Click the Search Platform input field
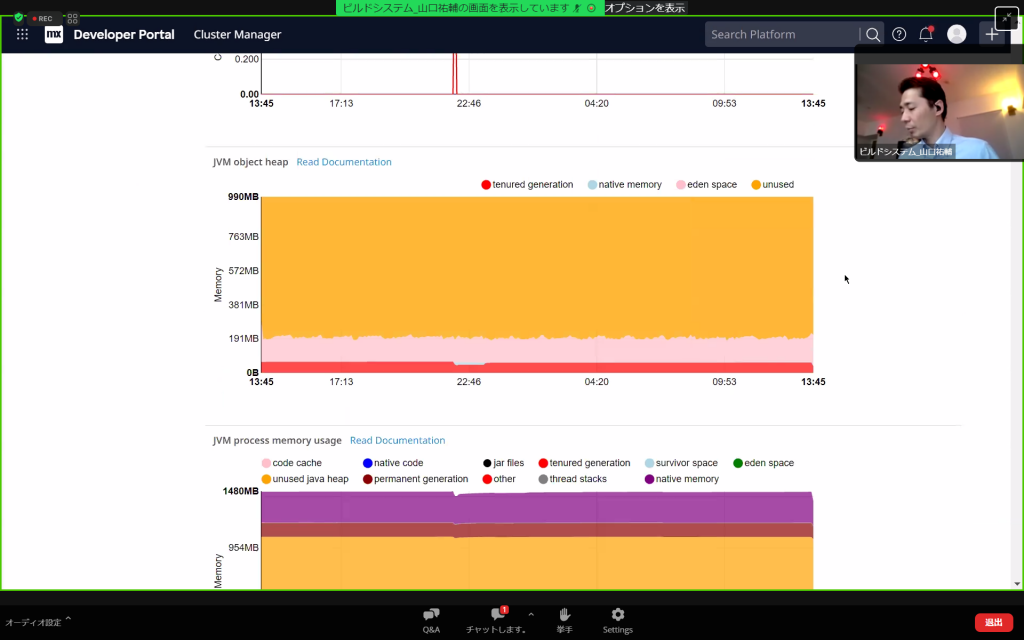 pos(782,34)
